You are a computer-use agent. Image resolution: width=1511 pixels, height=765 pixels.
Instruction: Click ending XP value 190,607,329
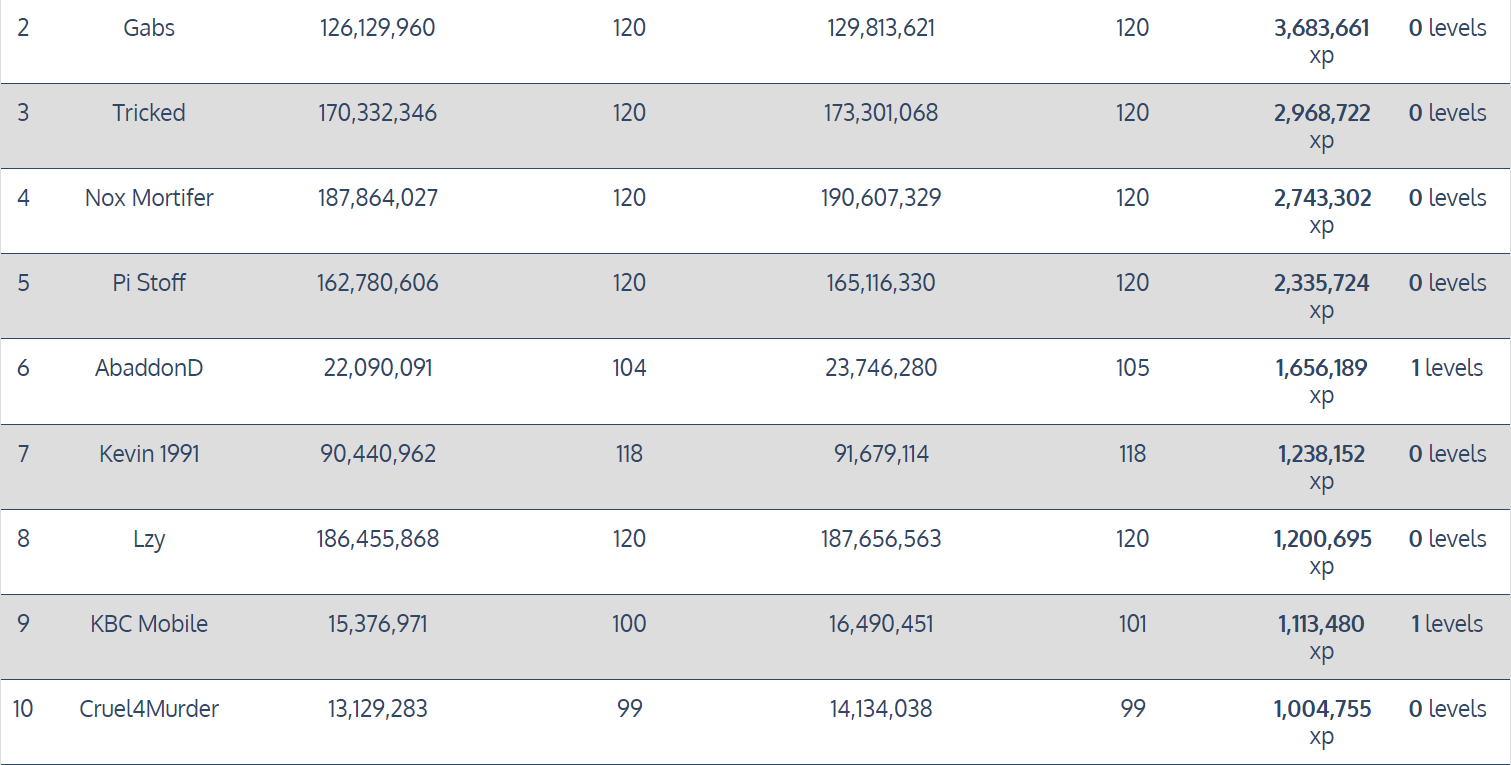coord(881,198)
